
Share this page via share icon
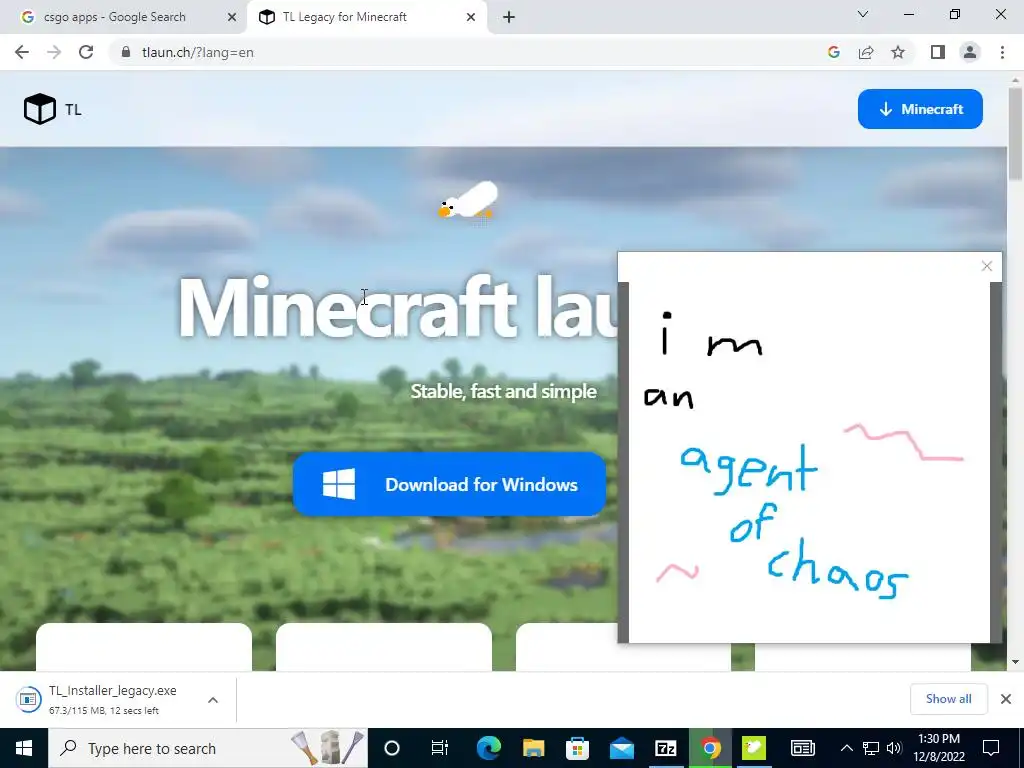[866, 52]
